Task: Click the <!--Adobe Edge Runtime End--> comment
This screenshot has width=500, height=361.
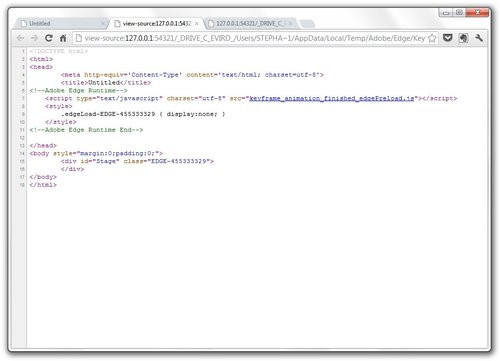Action: click(x=86, y=130)
